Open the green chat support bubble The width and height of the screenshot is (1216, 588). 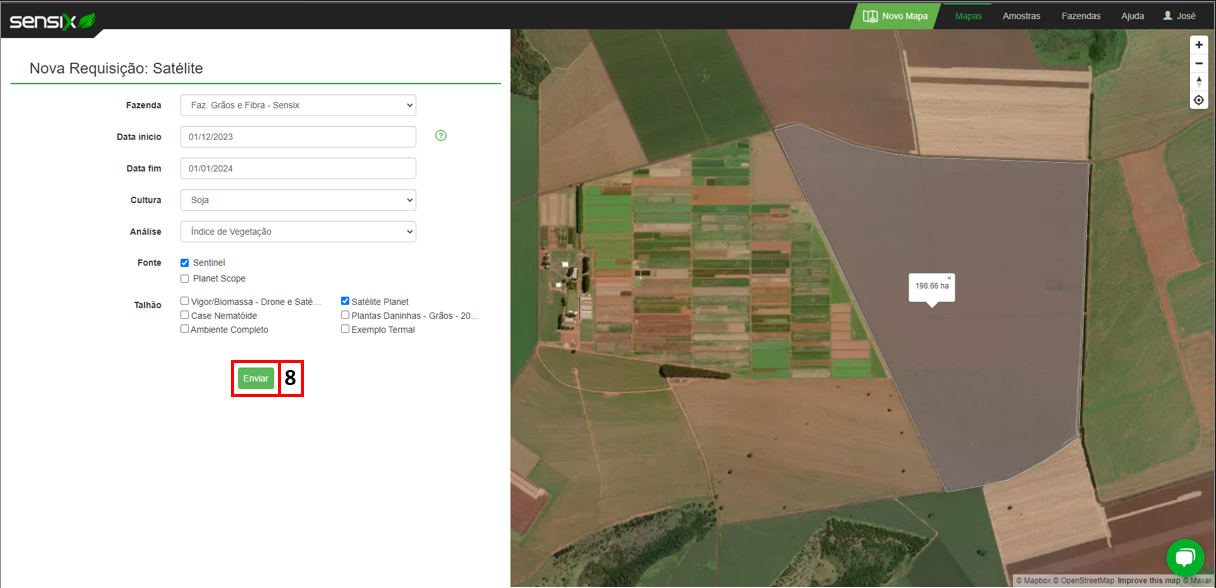[x=1185, y=557]
